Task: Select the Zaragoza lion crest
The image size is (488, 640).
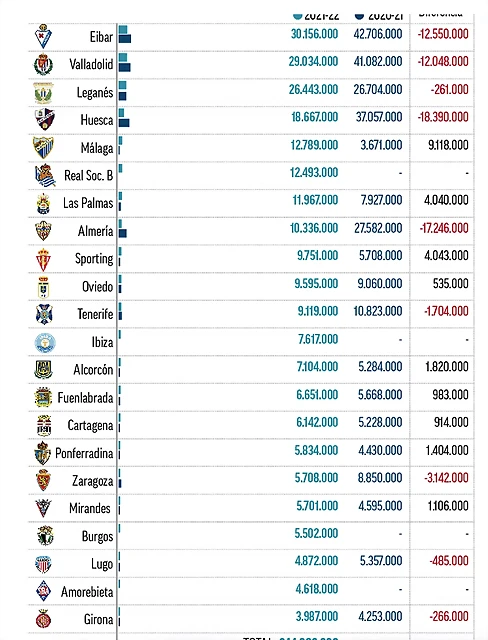Action: pos(43,480)
